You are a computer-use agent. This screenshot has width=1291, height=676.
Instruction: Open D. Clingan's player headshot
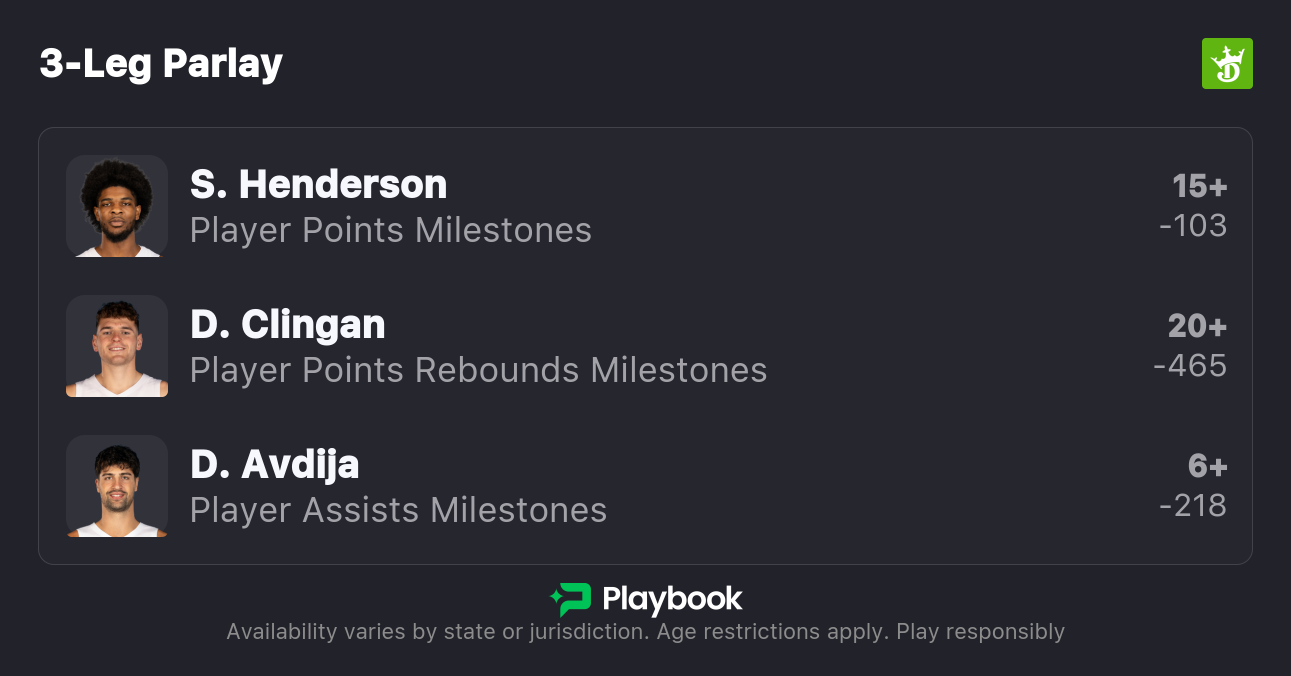coord(117,346)
